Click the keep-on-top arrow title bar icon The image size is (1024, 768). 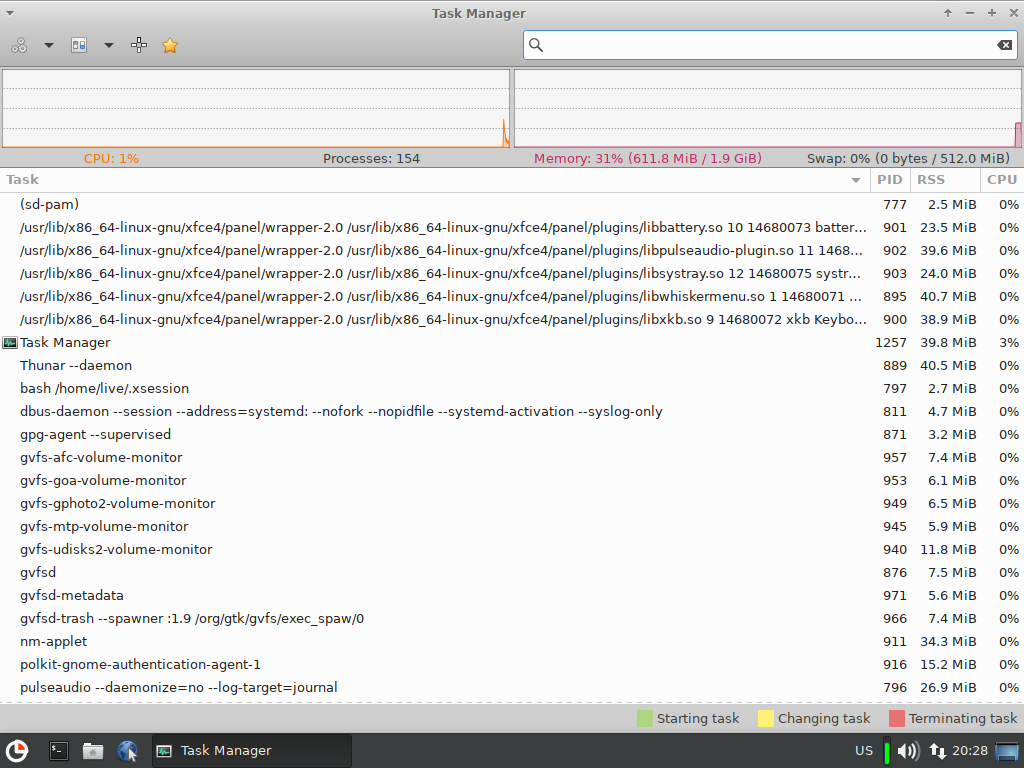pos(948,13)
